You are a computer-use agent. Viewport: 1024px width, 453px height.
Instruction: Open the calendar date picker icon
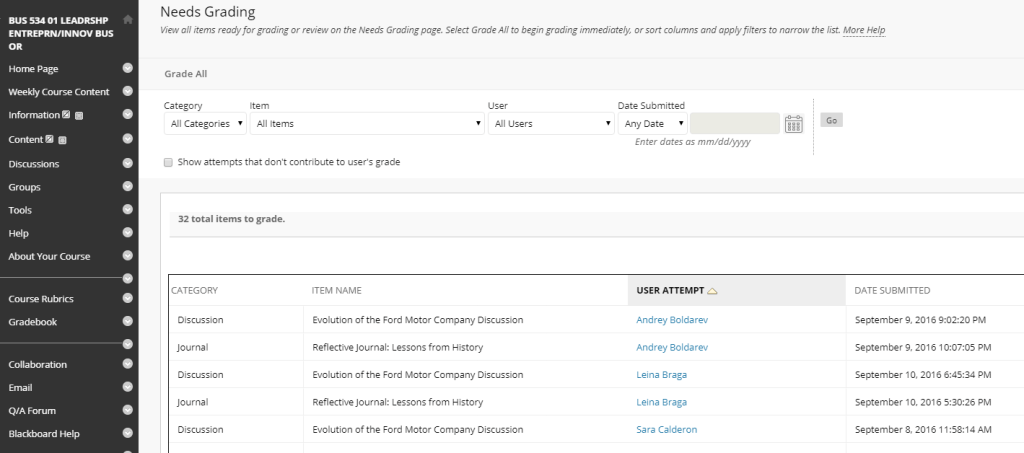793,124
